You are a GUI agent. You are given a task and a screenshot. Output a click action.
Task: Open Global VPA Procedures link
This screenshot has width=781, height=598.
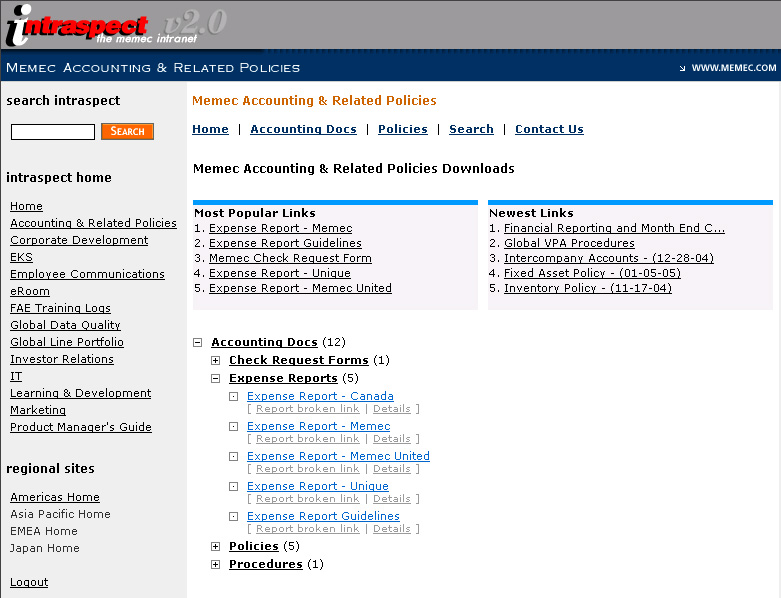569,243
